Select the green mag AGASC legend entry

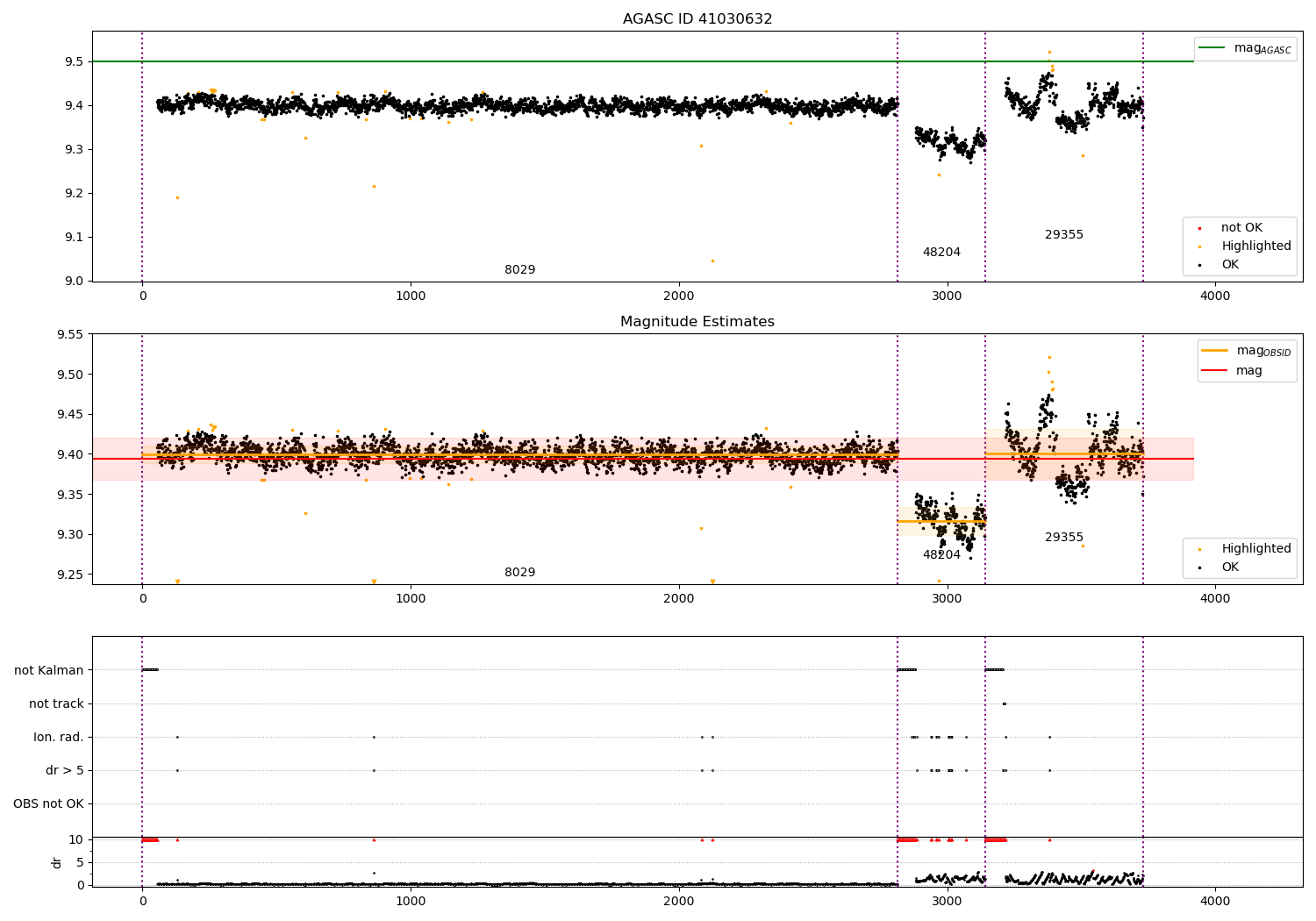coord(1245,48)
